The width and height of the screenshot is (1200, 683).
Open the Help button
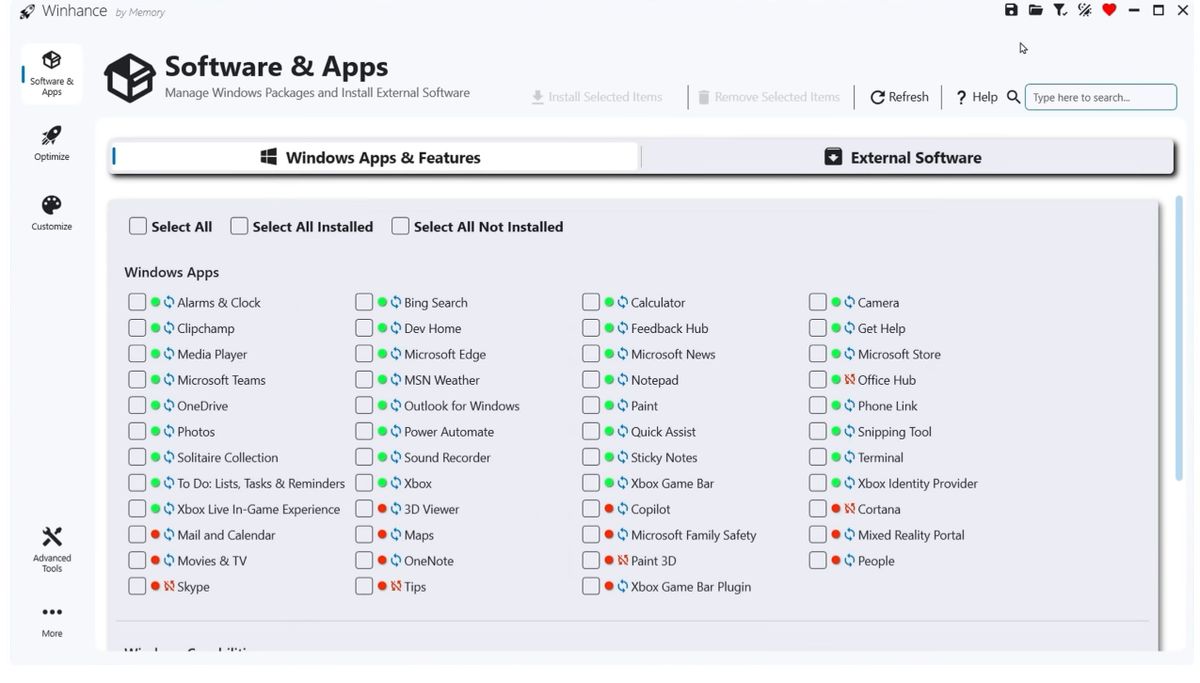976,97
